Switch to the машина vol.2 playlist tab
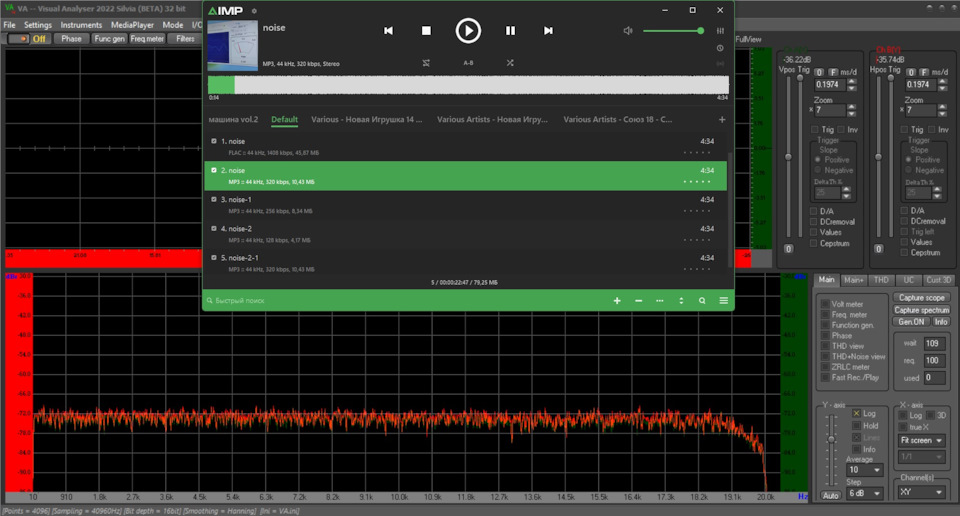The width and height of the screenshot is (960, 516). pyautogui.click(x=233, y=119)
